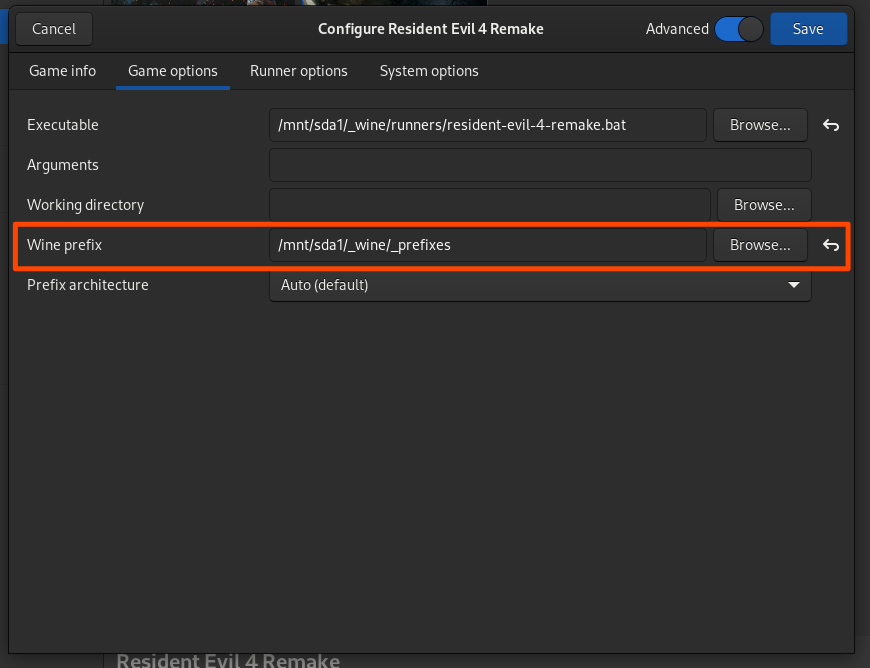Click the Prefix architecture label

[88, 285]
